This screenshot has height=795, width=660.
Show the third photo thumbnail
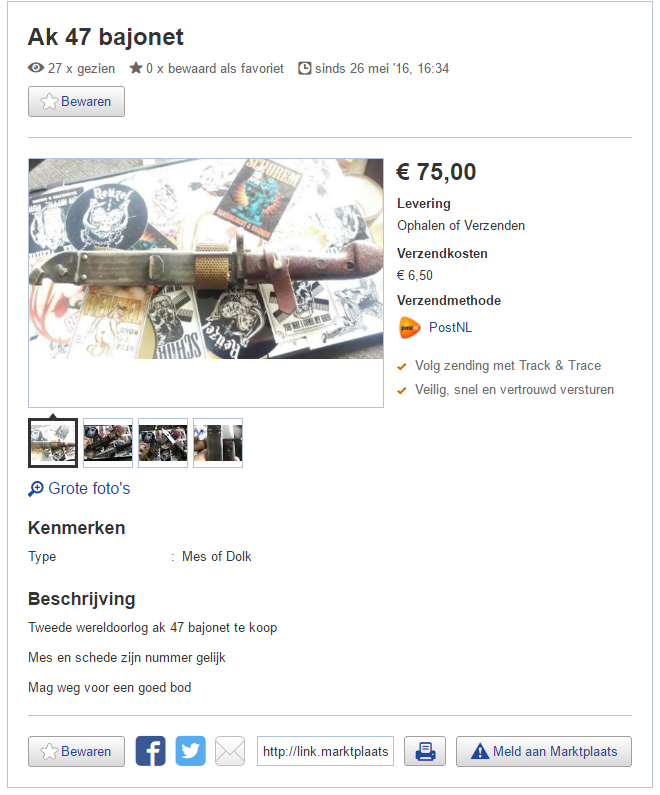163,443
